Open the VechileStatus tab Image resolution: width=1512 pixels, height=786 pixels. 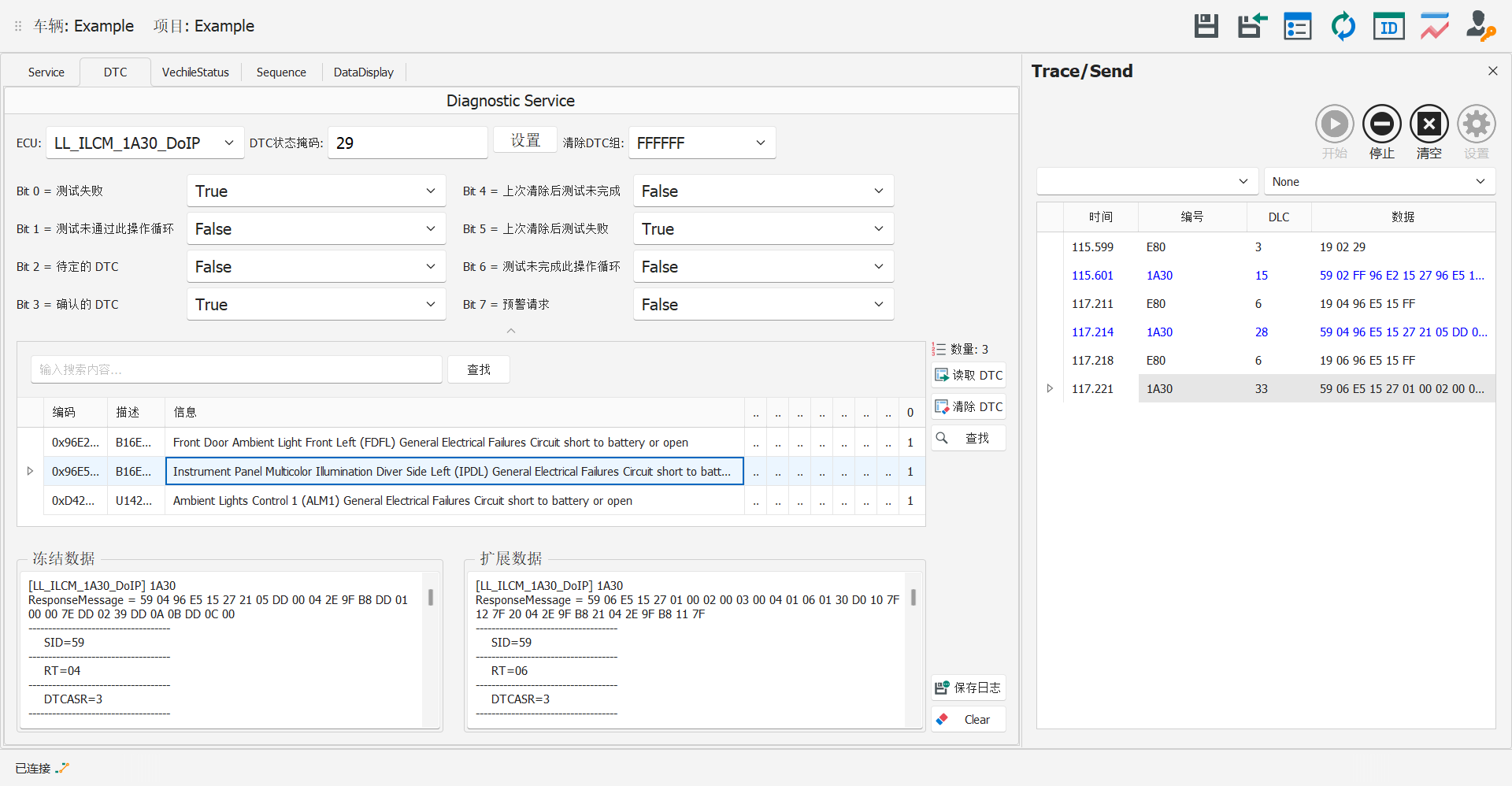[195, 72]
